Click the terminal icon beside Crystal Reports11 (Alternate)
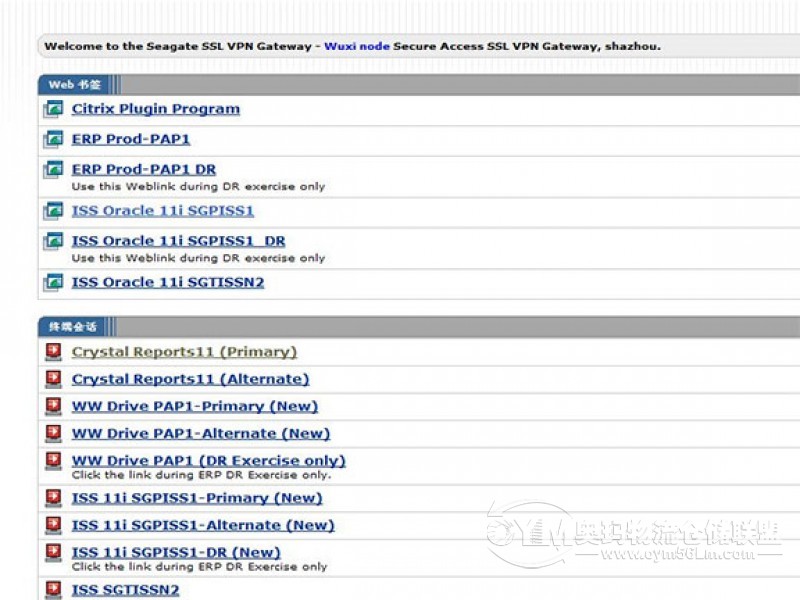Viewport: 800px width, 600px height. click(x=53, y=379)
